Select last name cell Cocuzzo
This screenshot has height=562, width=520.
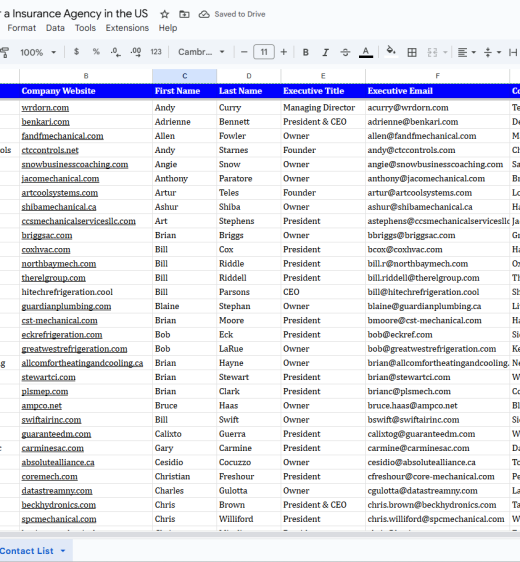(249, 462)
